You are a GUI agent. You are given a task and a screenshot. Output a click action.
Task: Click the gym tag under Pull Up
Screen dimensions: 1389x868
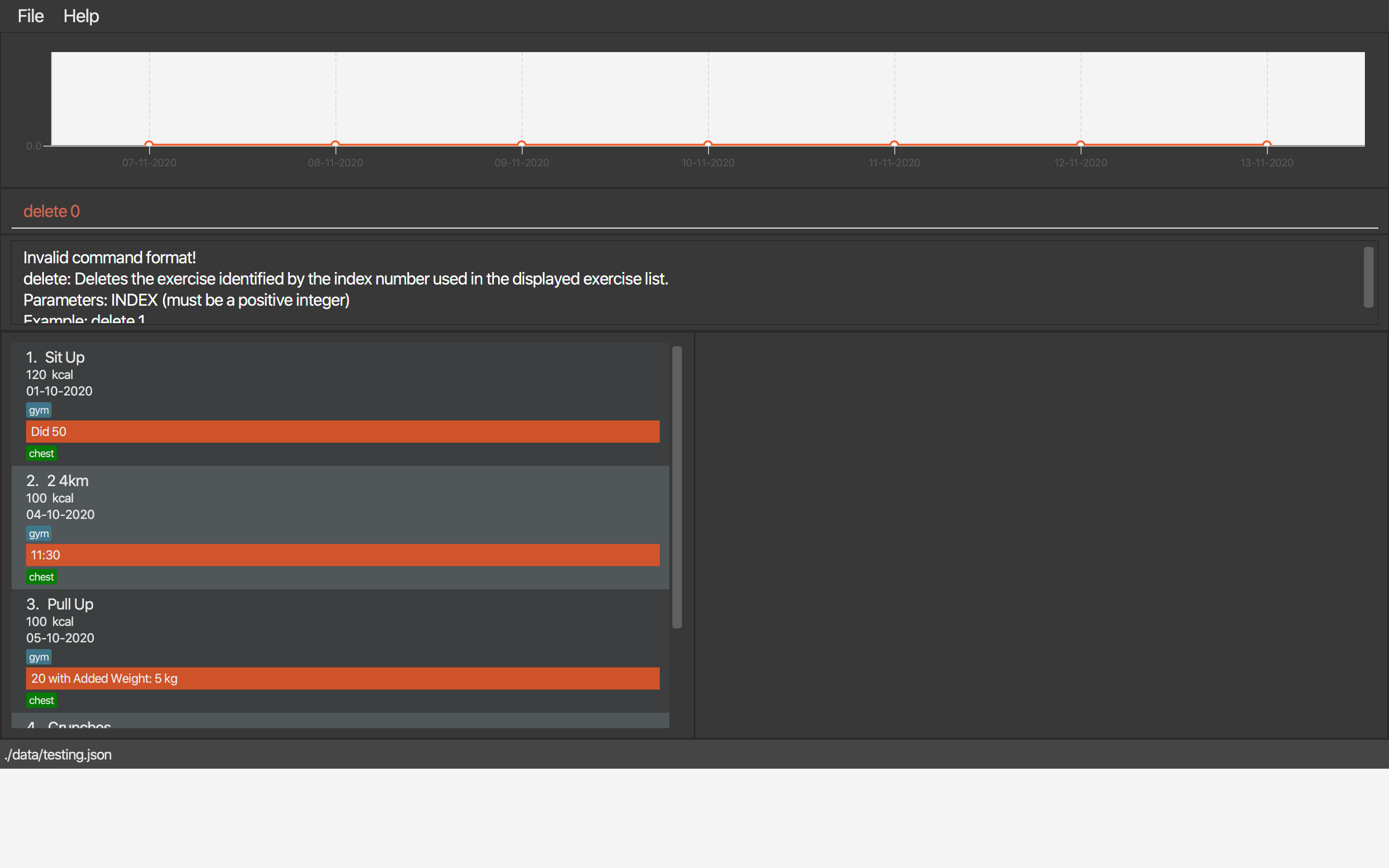coord(39,657)
